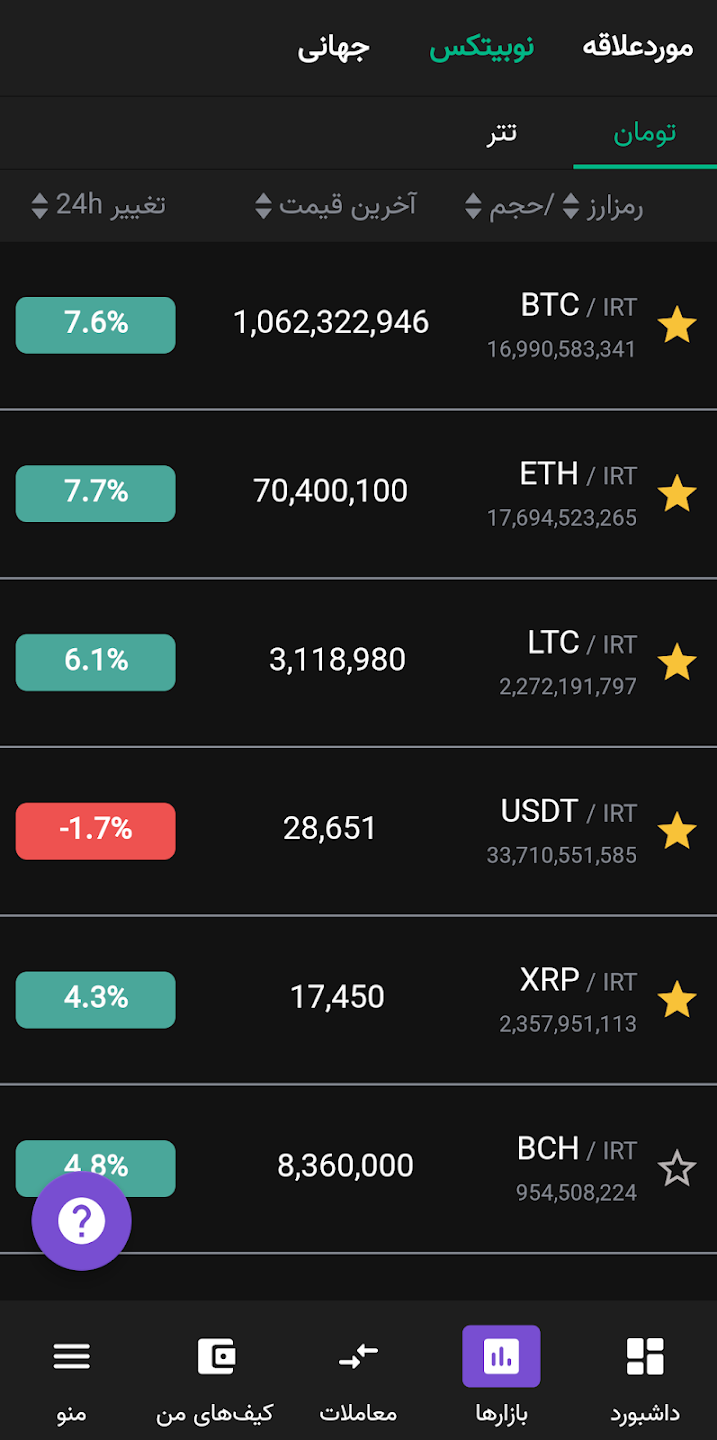Open the Favorites (موردعلاقه) tab
The height and width of the screenshot is (1440, 717).
click(638, 47)
